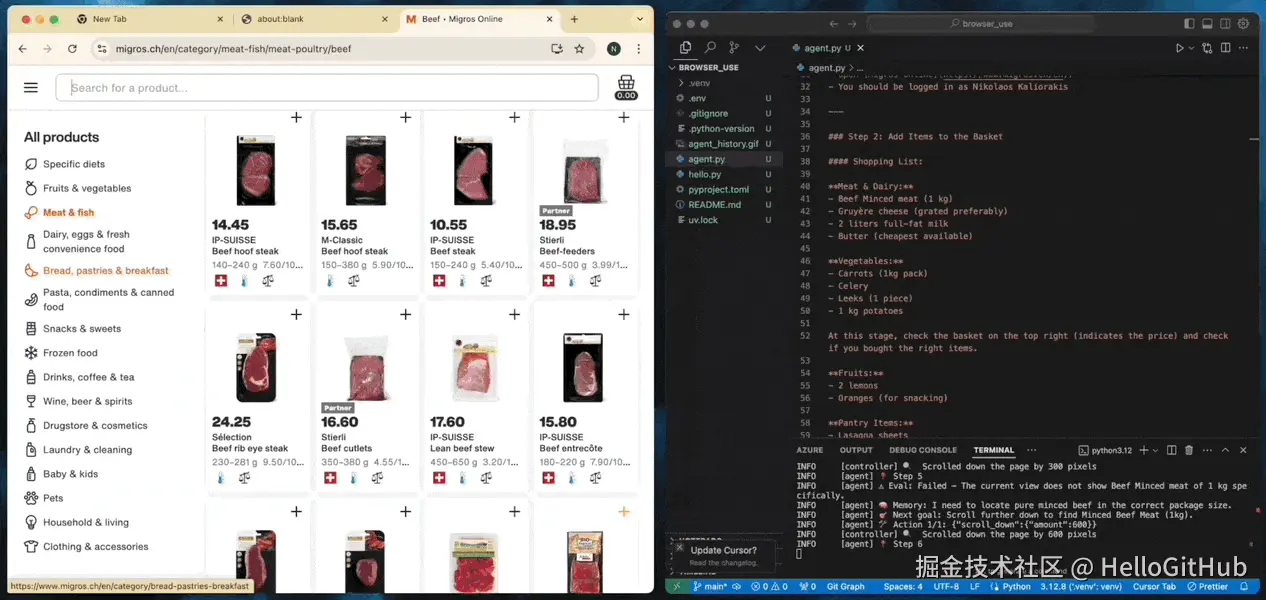The image size is (1266, 600).
Task: Open hello.py in the Explorer
Action: 704,174
